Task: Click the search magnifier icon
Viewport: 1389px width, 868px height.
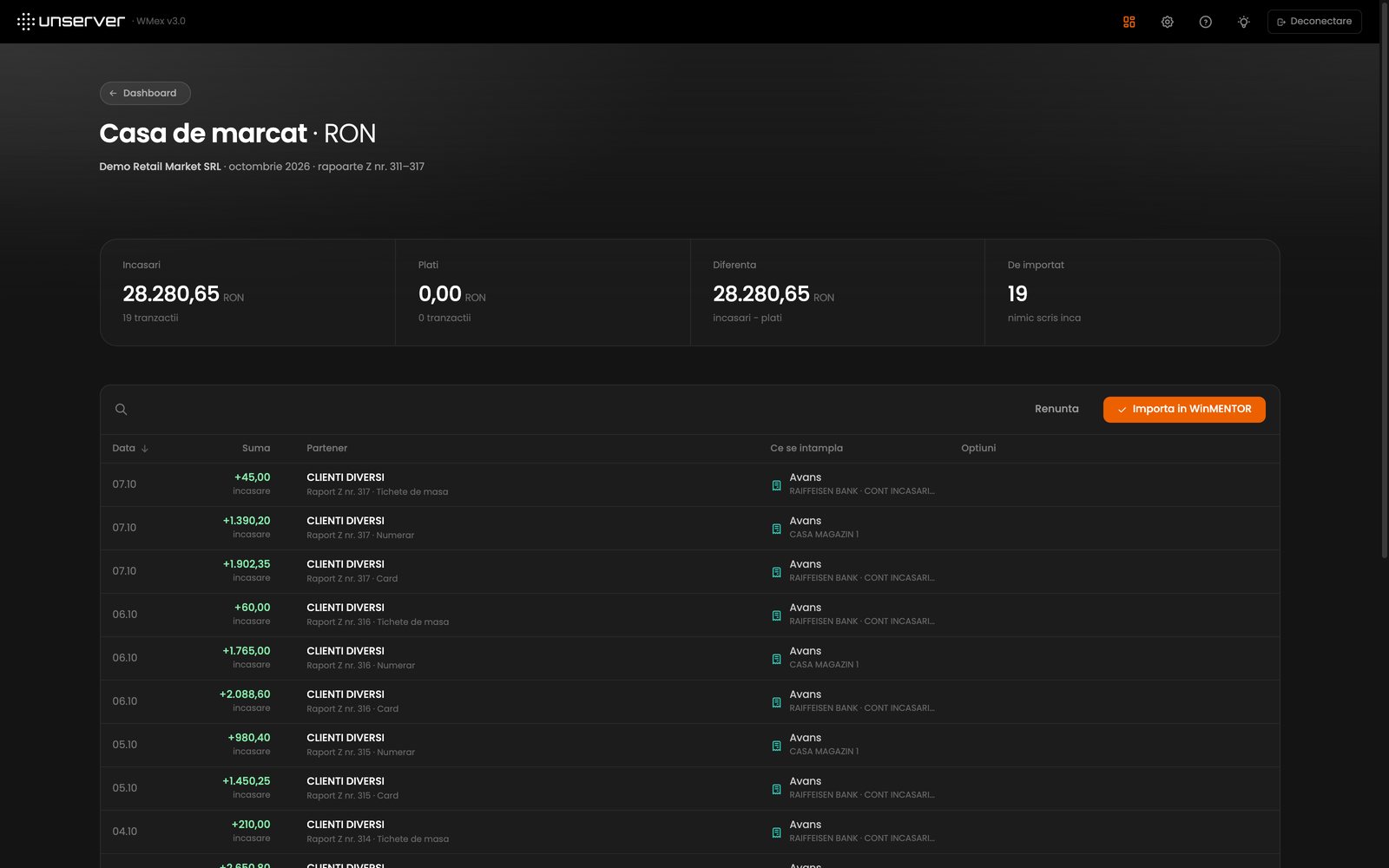Action: click(x=122, y=409)
